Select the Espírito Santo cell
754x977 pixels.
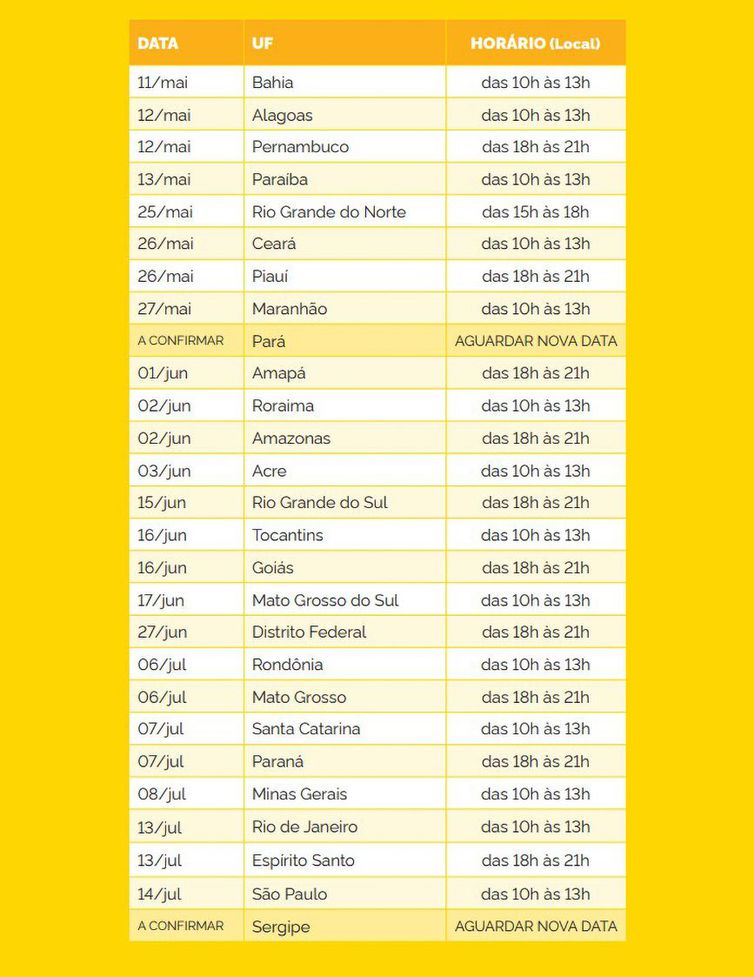point(303,860)
